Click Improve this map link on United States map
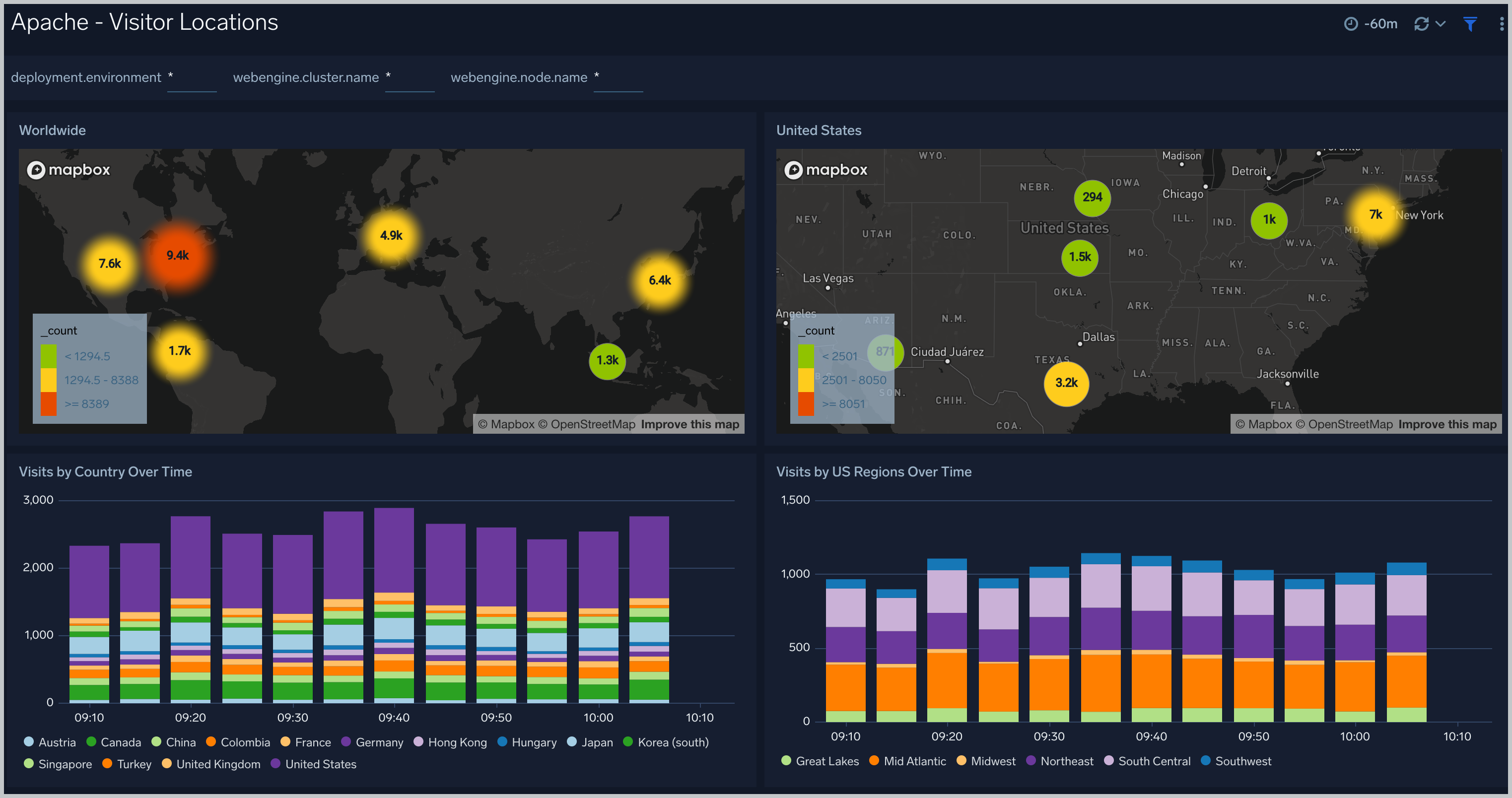Screen dimensions: 1512x798 (1447, 424)
